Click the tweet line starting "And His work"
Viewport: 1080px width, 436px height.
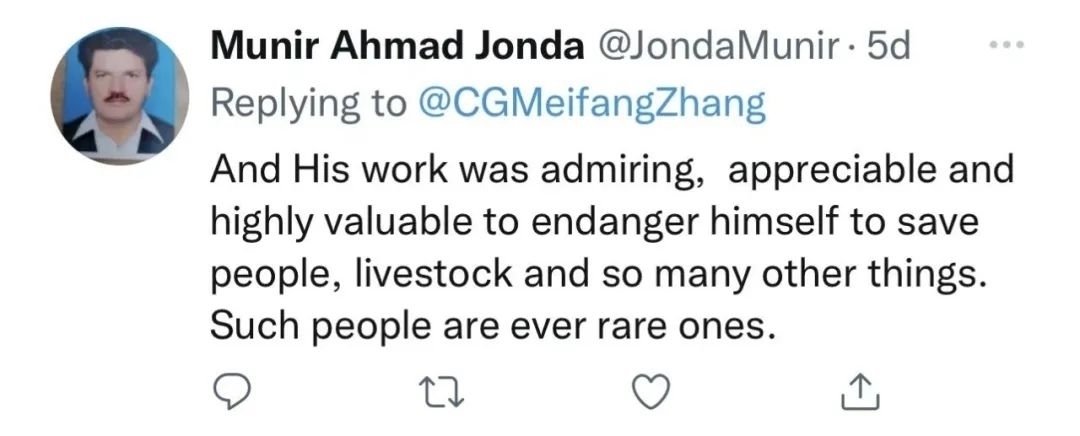[612, 170]
